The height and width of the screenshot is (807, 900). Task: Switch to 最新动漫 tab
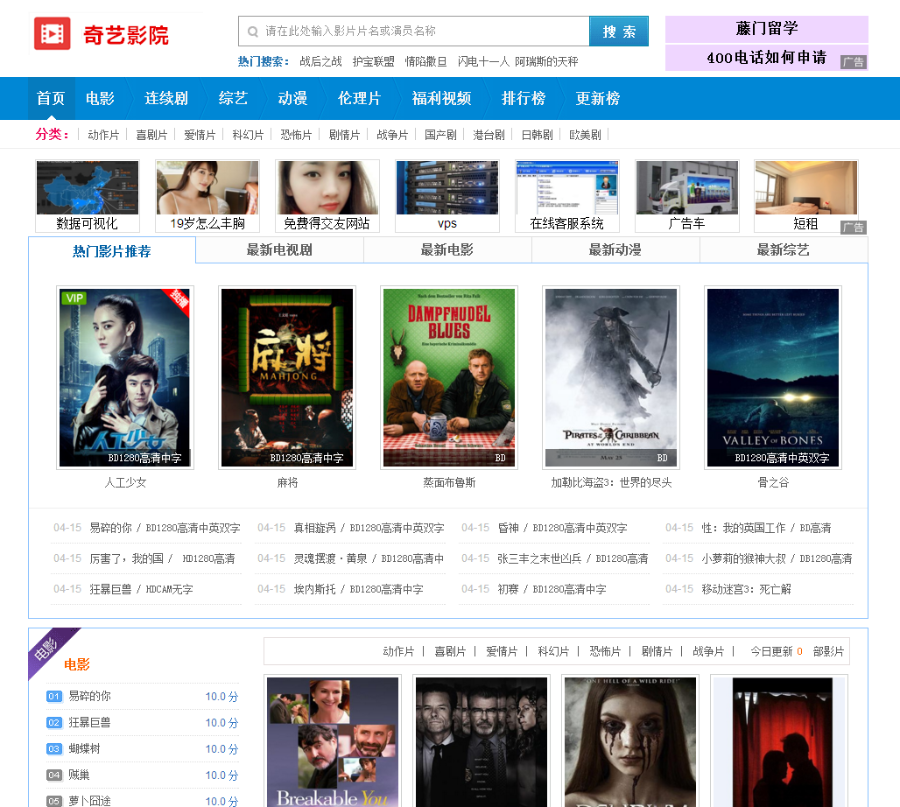[x=615, y=250]
